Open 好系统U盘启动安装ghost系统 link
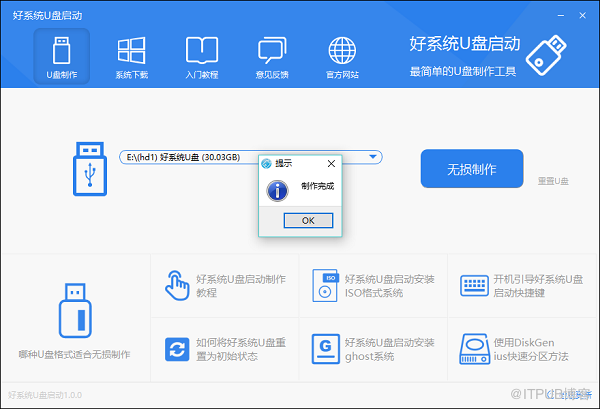This screenshot has width=600, height=409. pos(390,349)
